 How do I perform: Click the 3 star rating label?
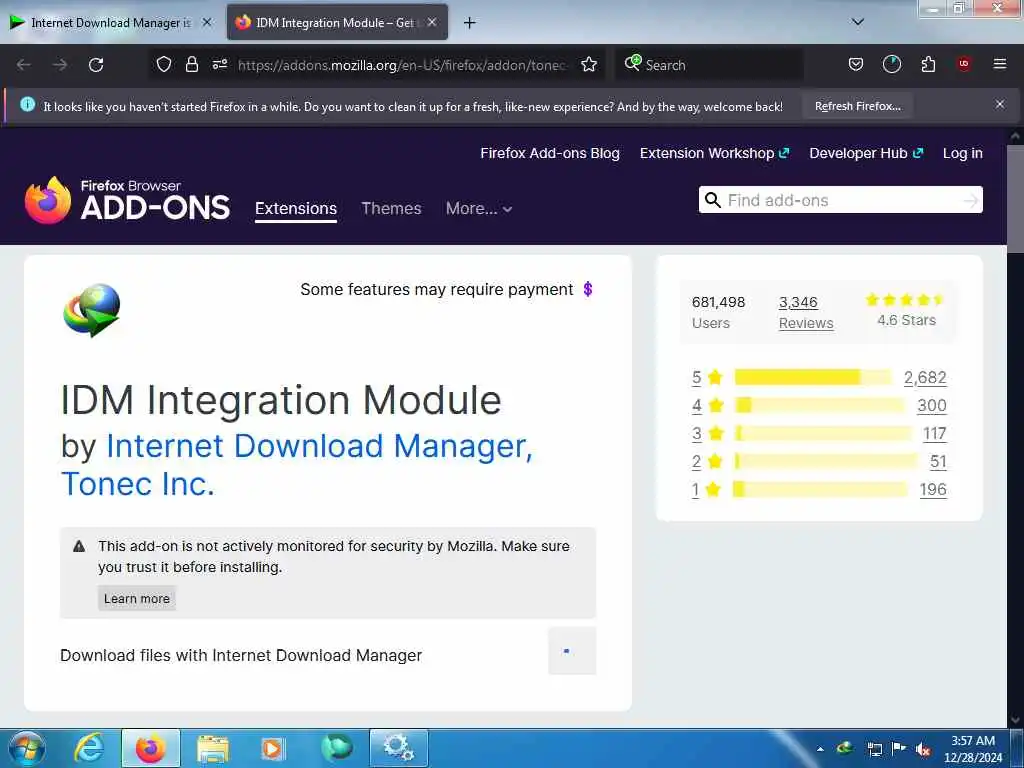pyautogui.click(x=708, y=434)
